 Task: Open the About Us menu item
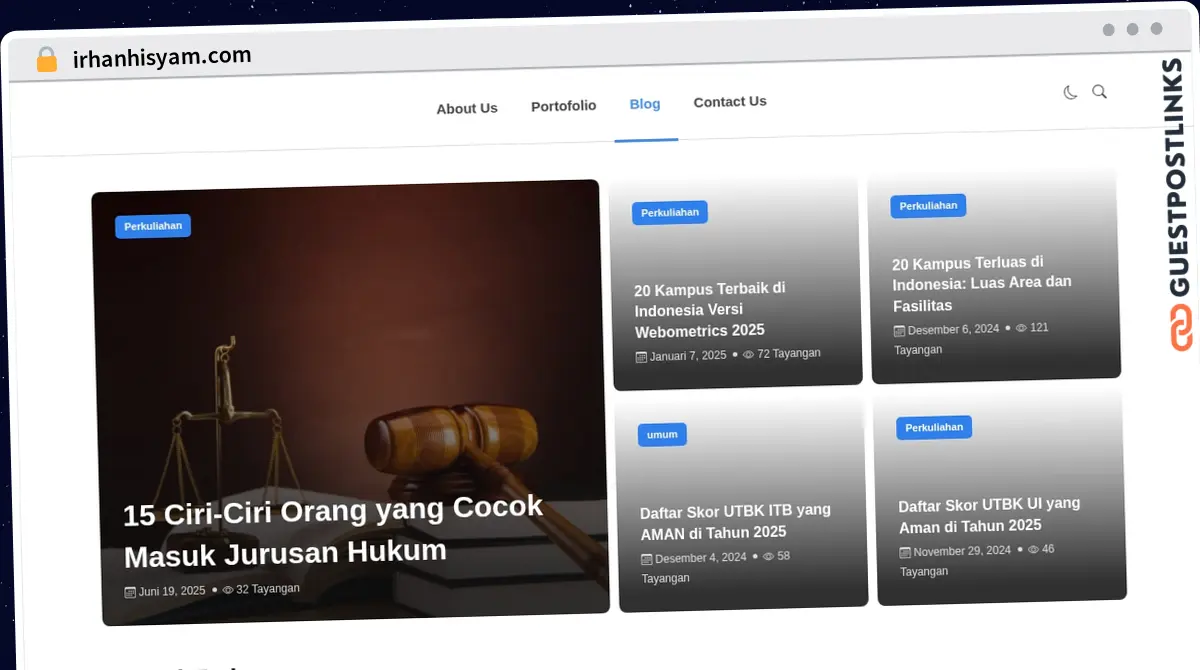pyautogui.click(x=466, y=108)
